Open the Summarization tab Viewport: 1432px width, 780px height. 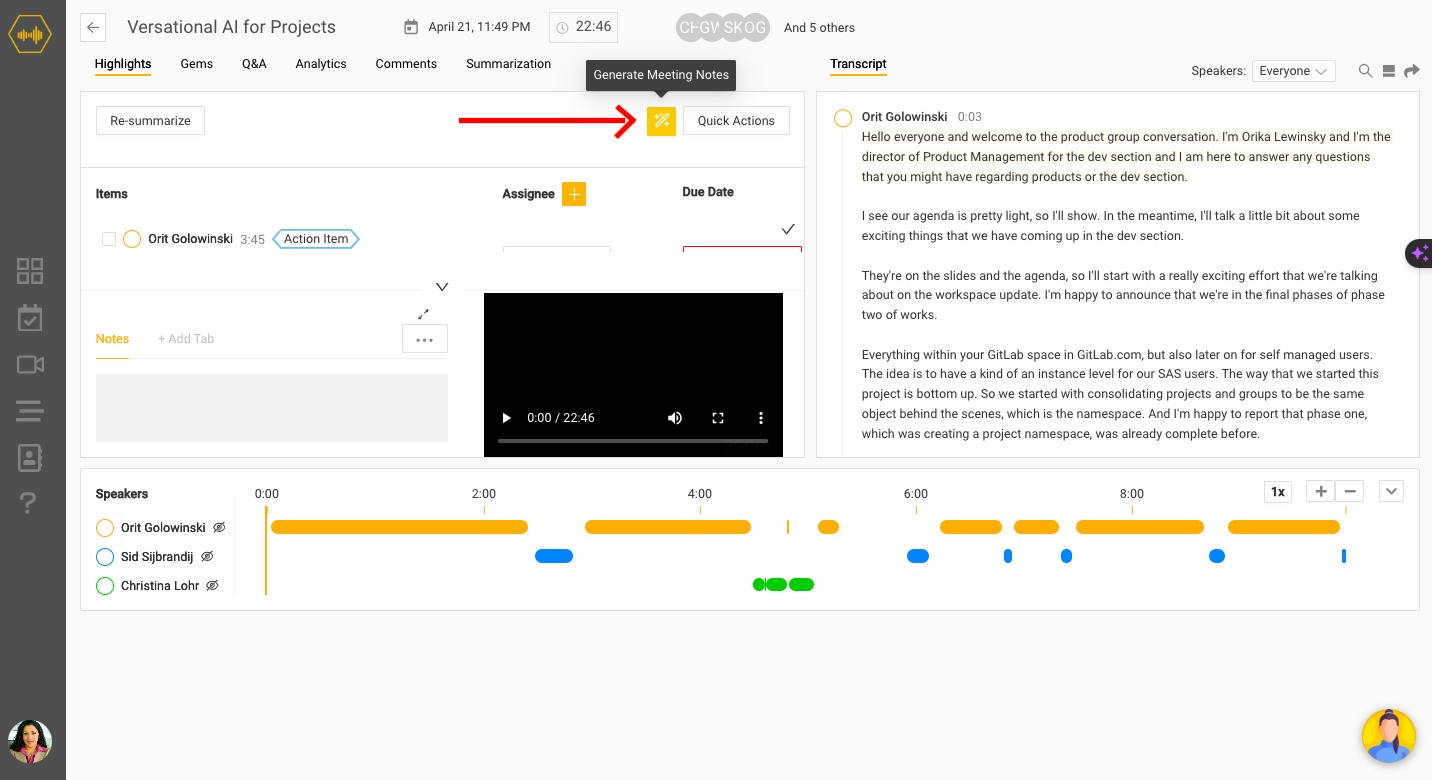[508, 64]
